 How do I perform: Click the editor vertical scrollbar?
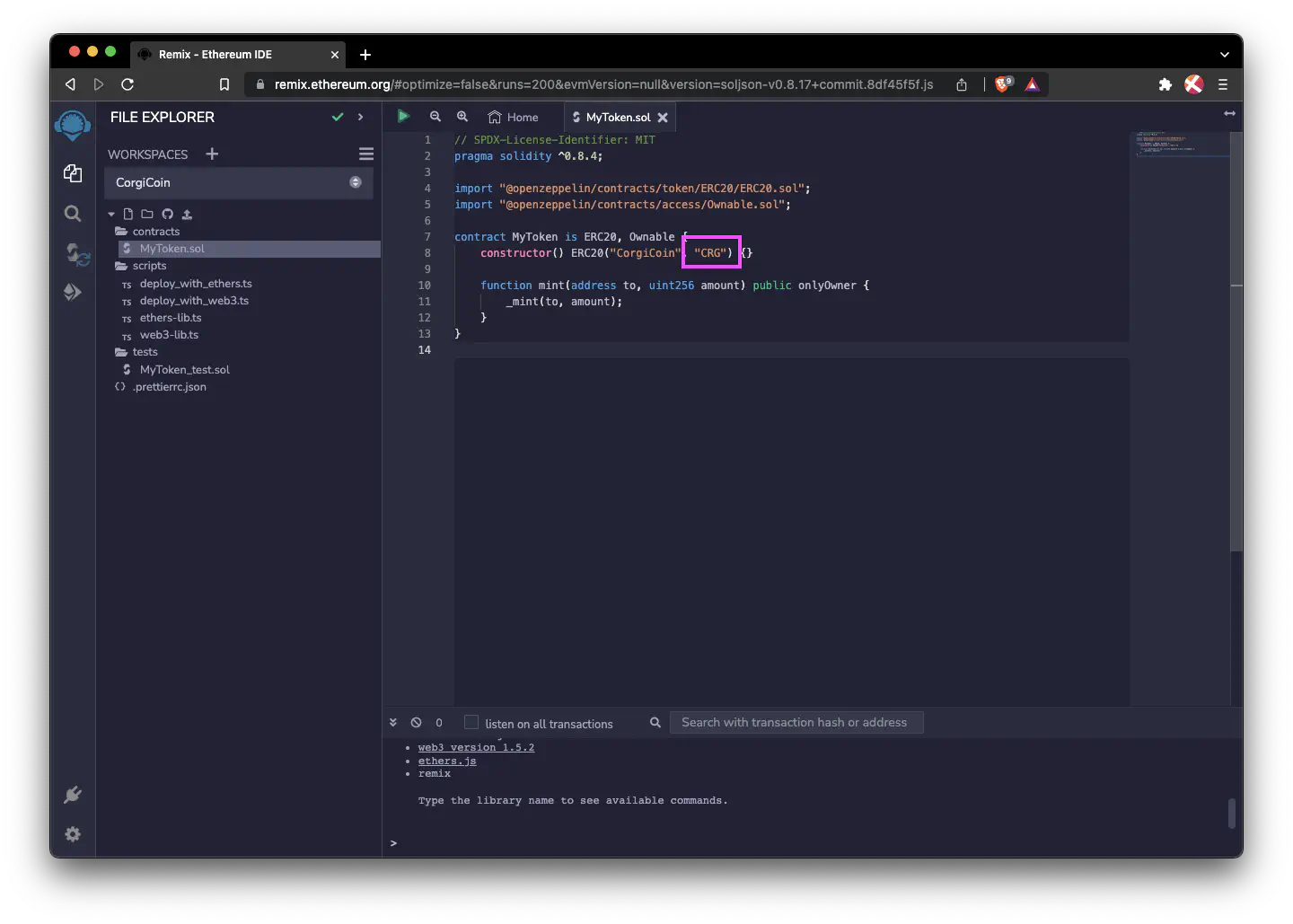1236,341
